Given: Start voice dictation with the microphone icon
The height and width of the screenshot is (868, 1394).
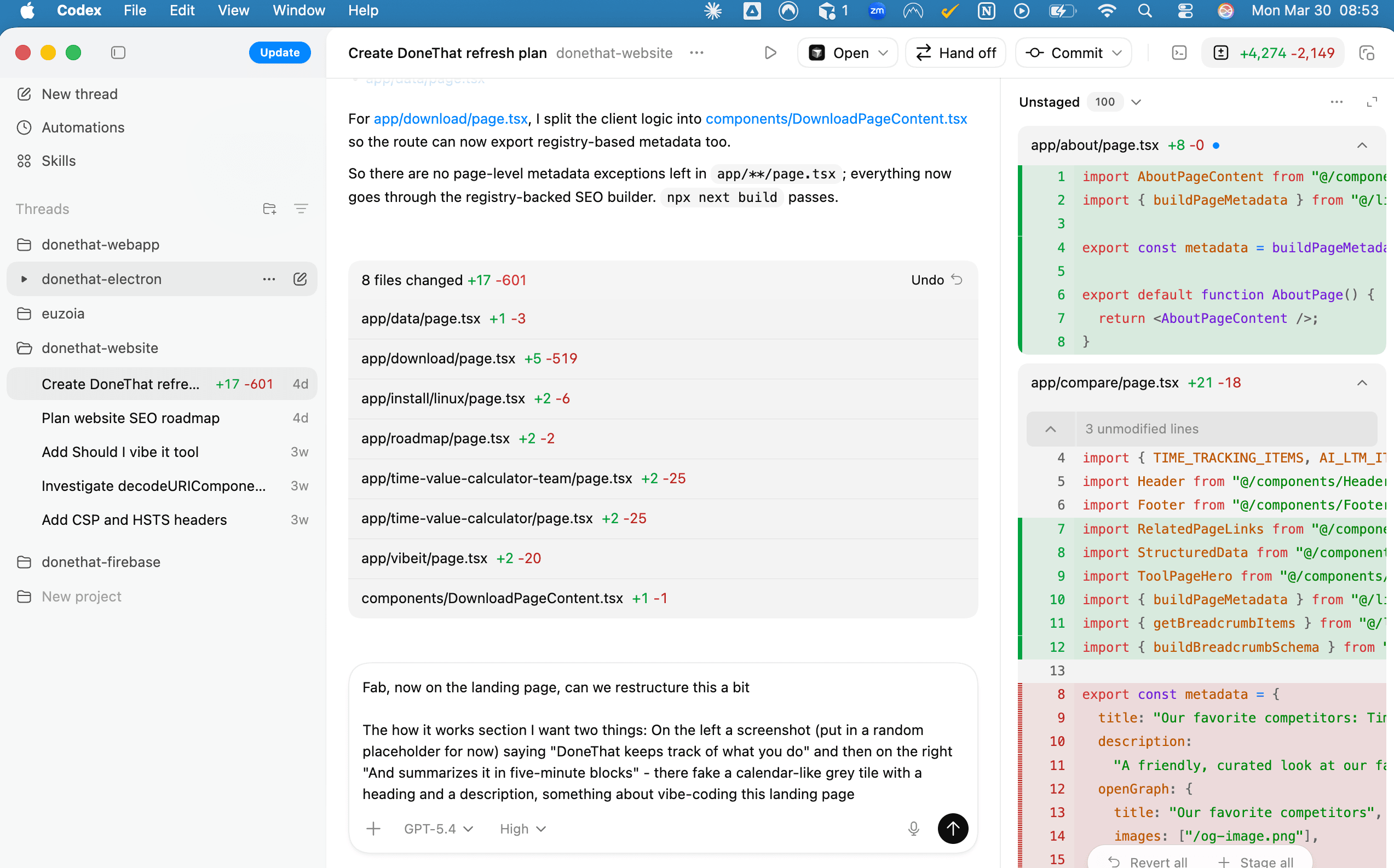Looking at the screenshot, I should tap(913, 829).
